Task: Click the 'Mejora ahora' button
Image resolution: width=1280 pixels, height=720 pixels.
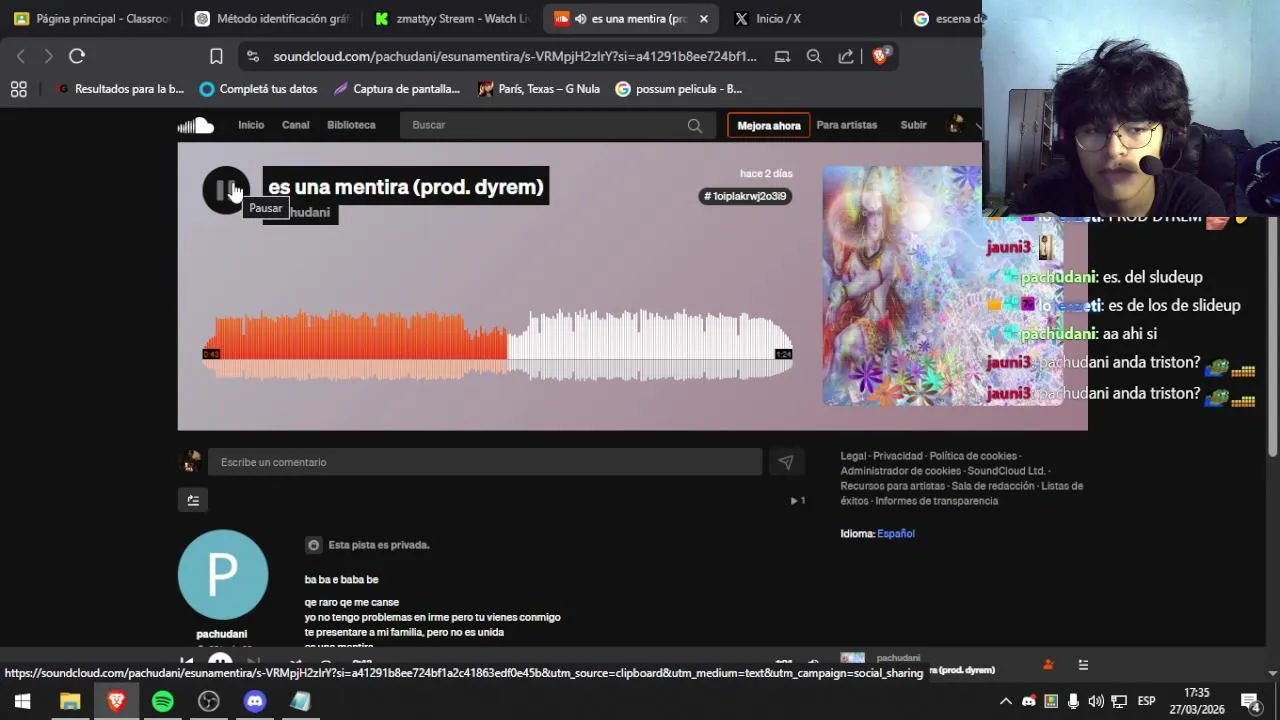Action: (769, 125)
